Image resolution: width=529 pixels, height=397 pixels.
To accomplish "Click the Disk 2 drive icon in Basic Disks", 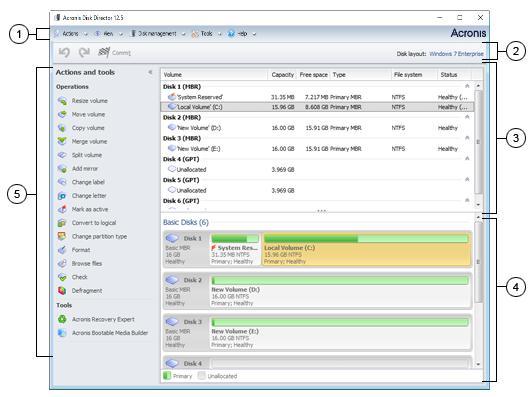I will pos(172,280).
